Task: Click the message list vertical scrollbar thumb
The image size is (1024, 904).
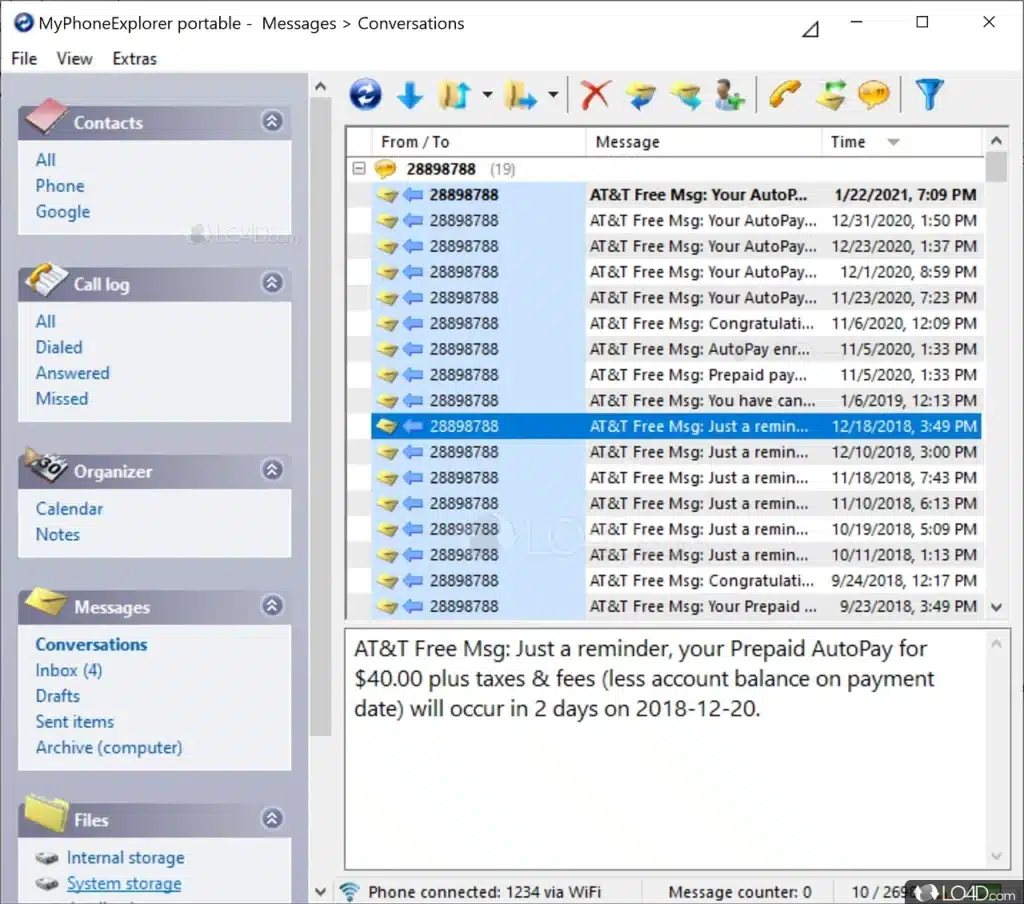Action: 996,167
